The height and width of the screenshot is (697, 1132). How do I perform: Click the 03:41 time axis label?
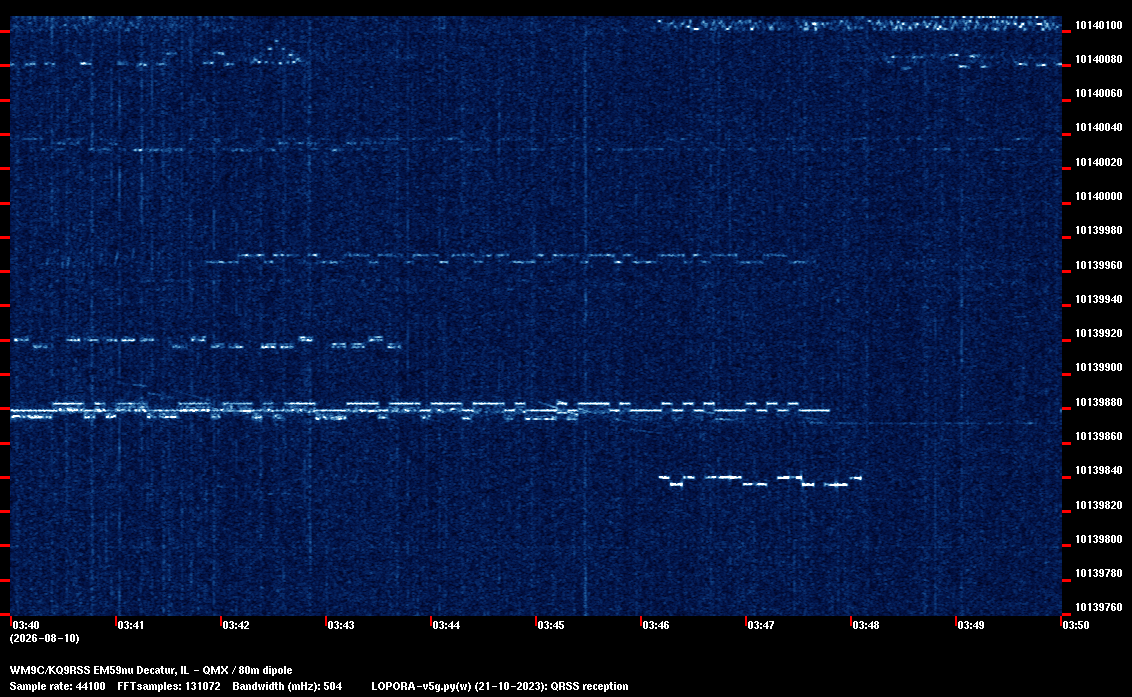[131, 625]
